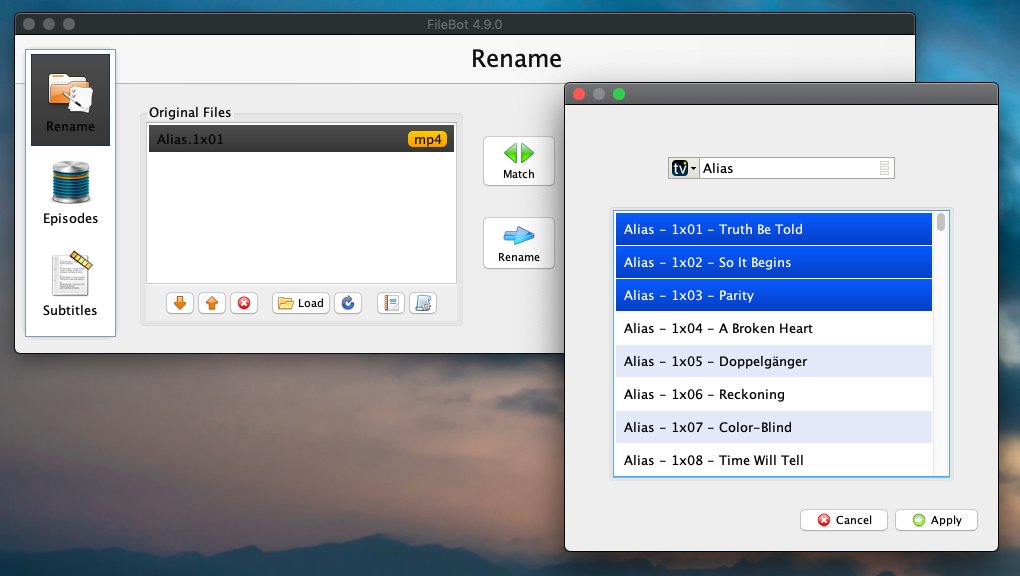Click the Apply button in dialog
This screenshot has height=576, width=1020.
936,520
